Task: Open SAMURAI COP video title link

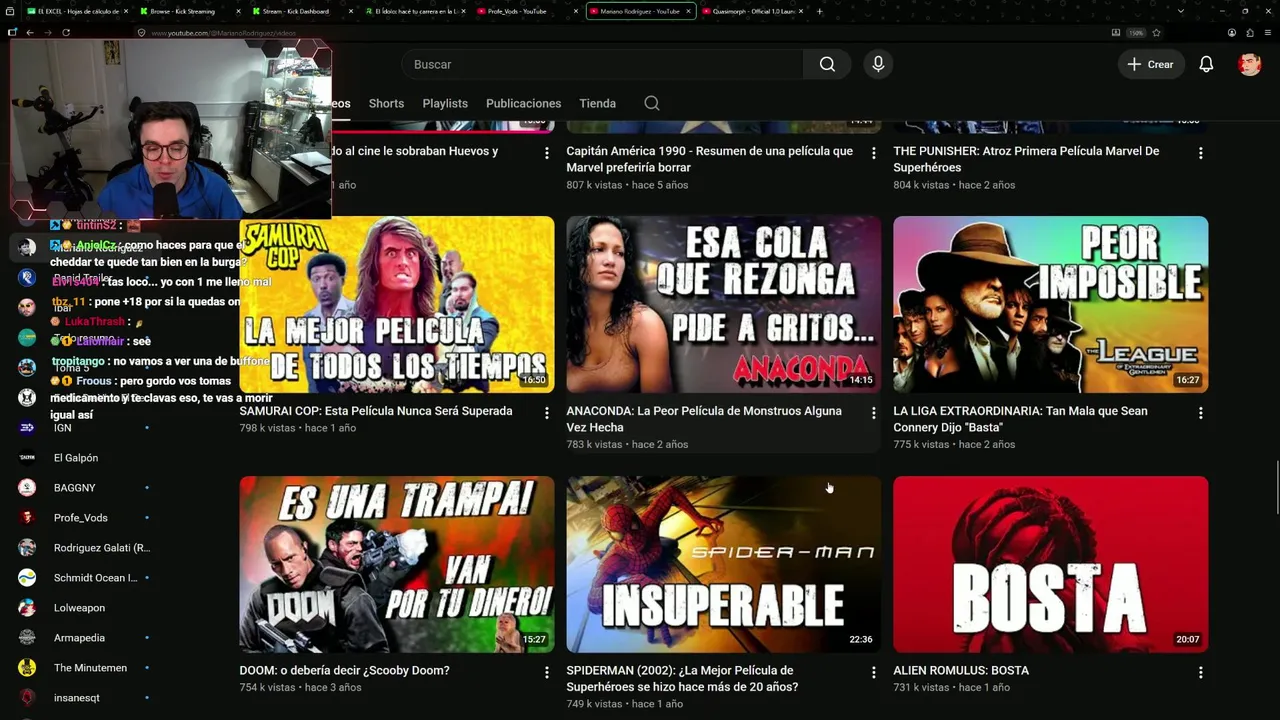Action: pos(376,411)
